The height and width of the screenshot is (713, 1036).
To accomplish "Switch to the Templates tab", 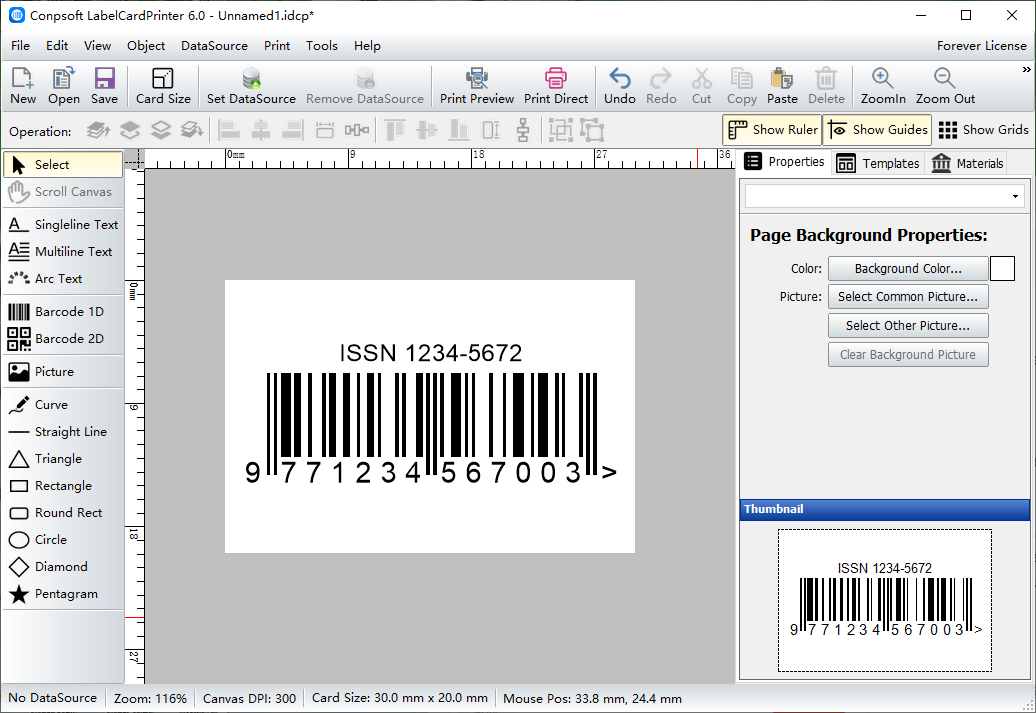I will 877,163.
